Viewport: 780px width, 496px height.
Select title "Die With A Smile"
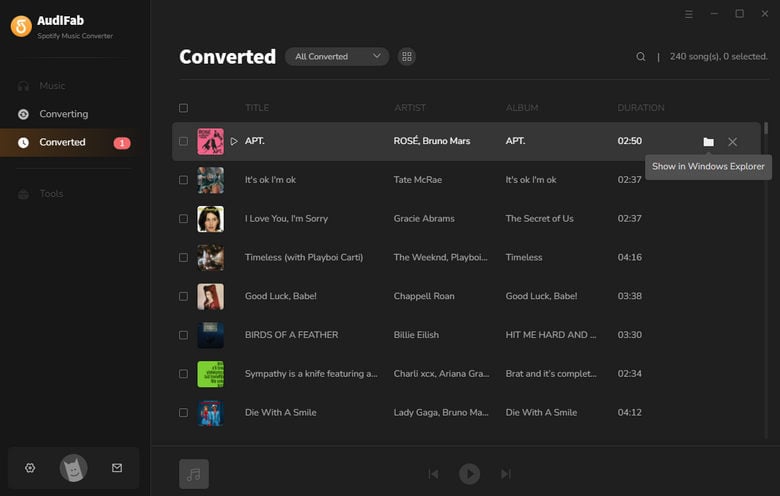point(281,412)
